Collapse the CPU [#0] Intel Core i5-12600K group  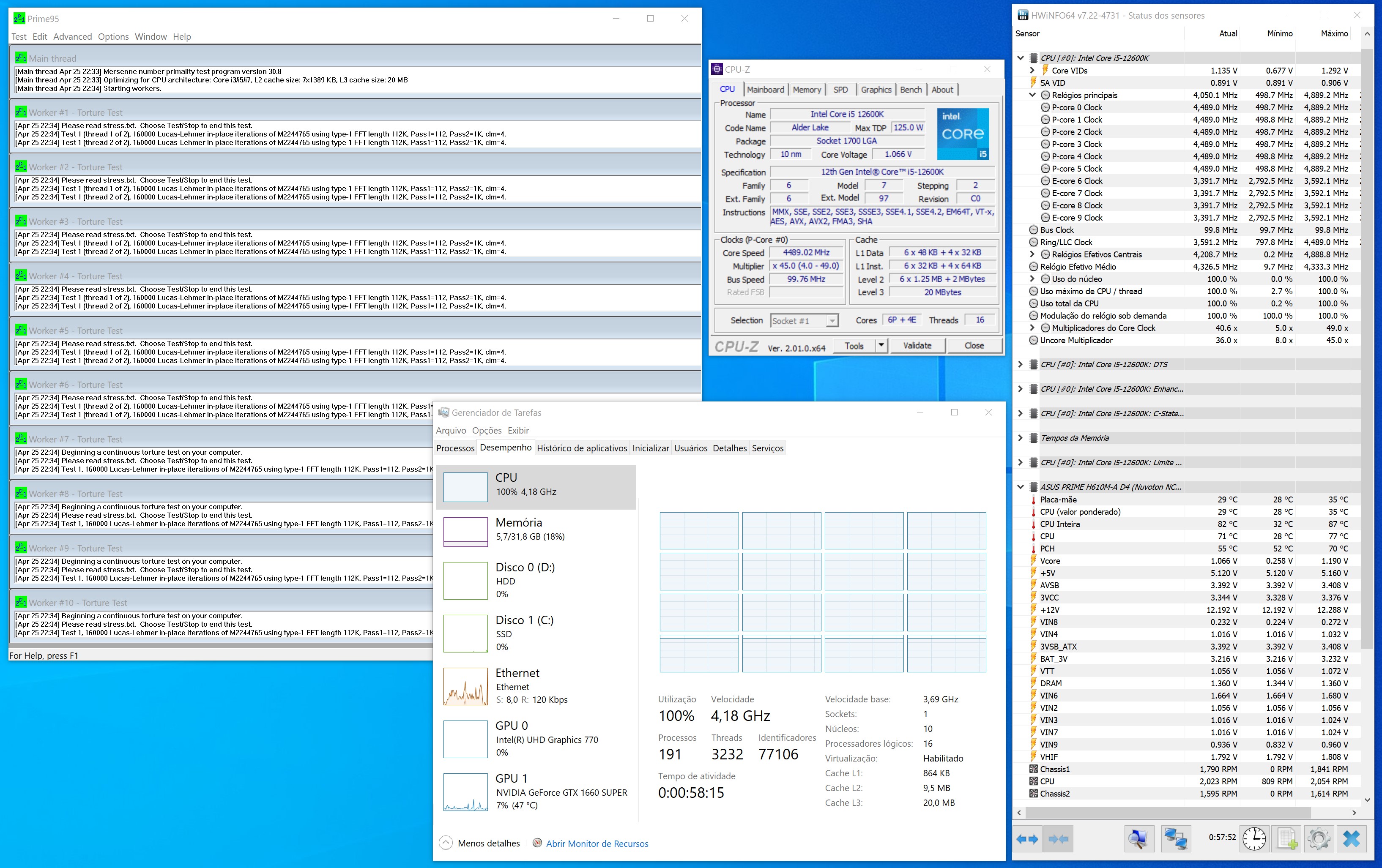(x=1021, y=58)
